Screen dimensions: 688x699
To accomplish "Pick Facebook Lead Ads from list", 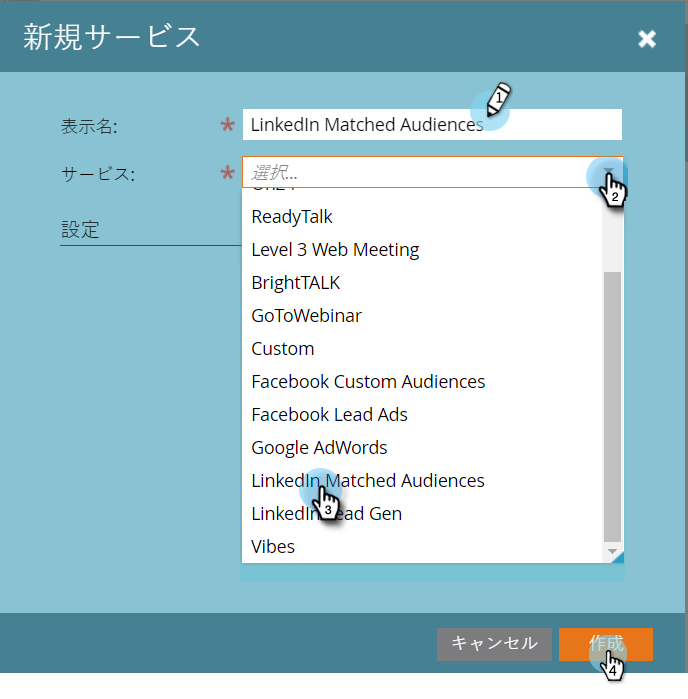I will [422, 415].
